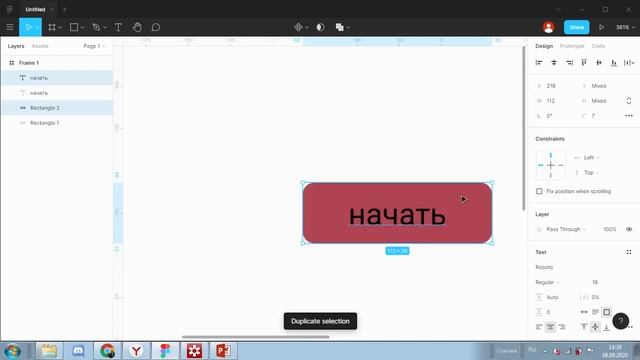Select the Pen tool
This screenshot has width=640, height=360.
point(96,27)
